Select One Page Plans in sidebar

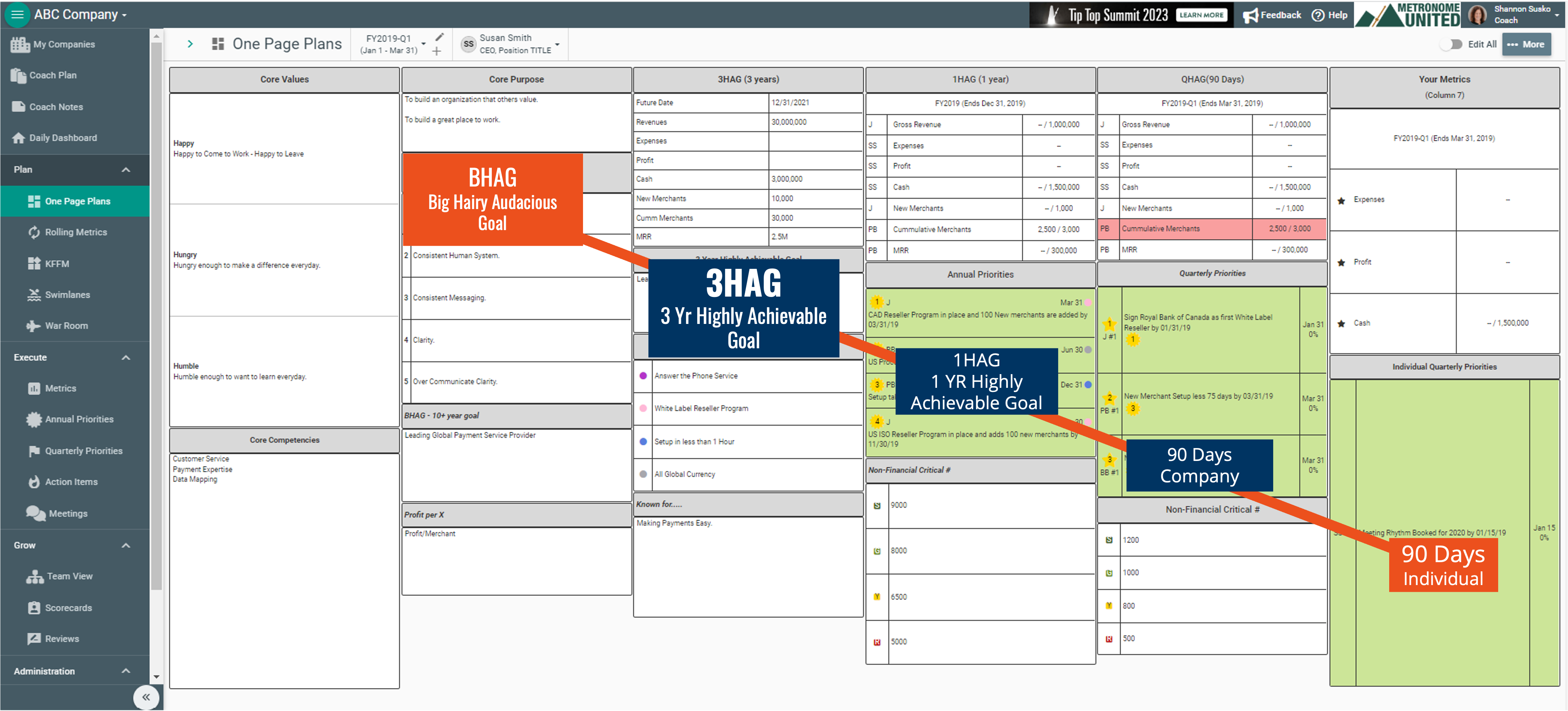point(75,201)
